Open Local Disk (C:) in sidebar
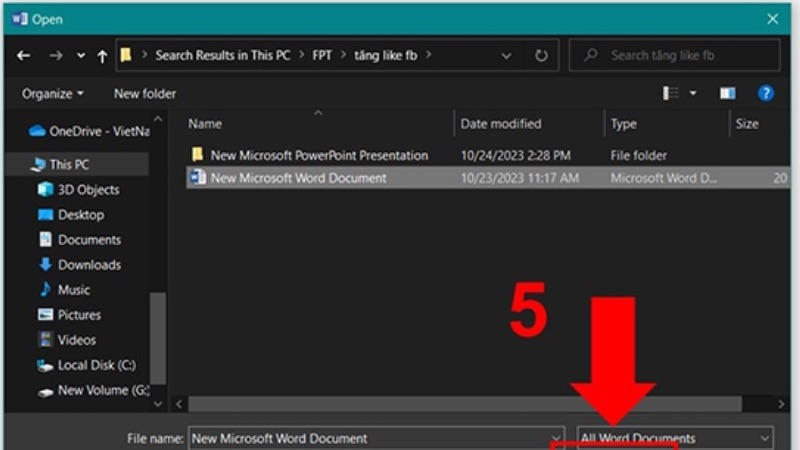 click(87, 365)
